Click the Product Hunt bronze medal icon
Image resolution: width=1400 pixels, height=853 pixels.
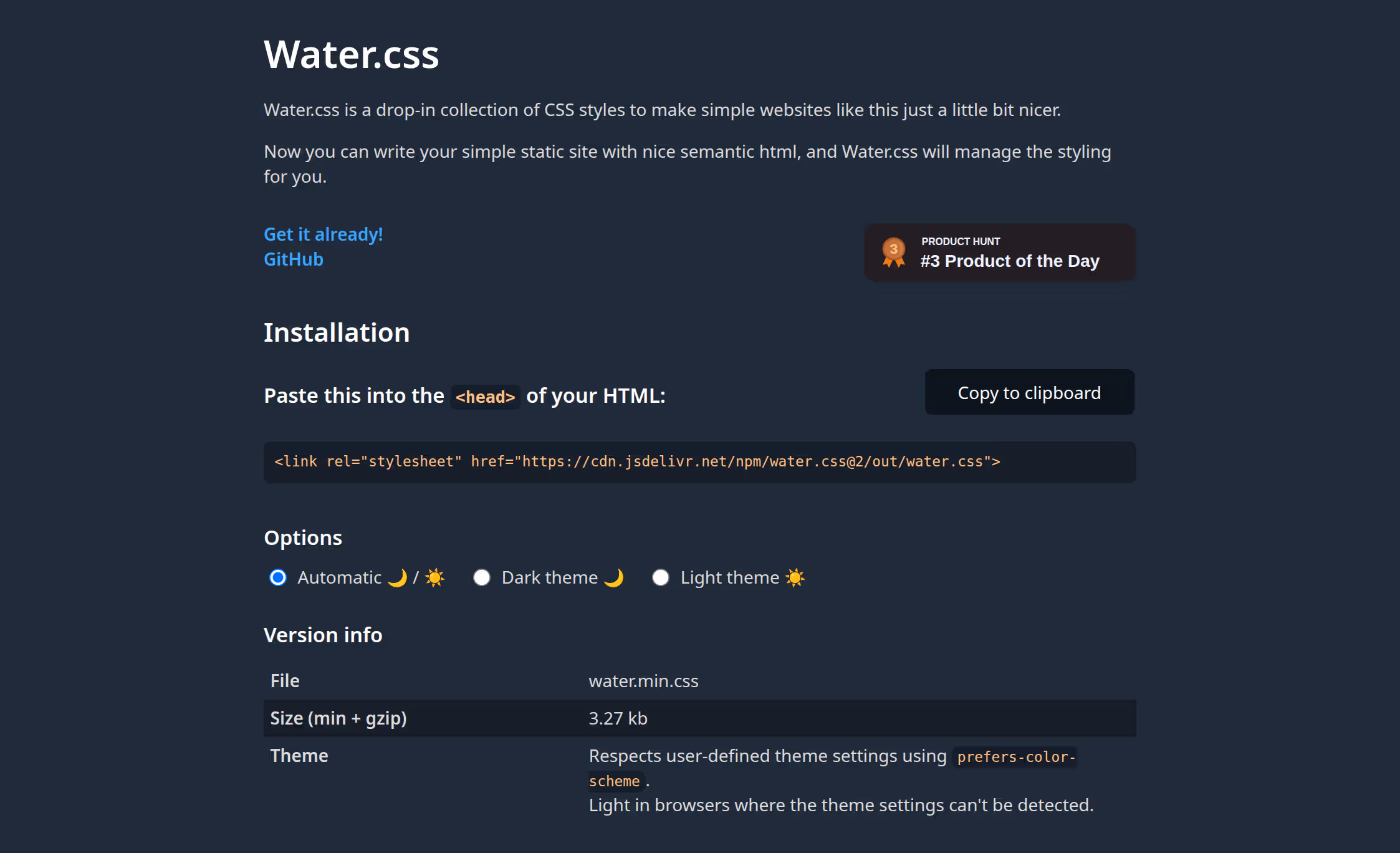pyautogui.click(x=894, y=252)
